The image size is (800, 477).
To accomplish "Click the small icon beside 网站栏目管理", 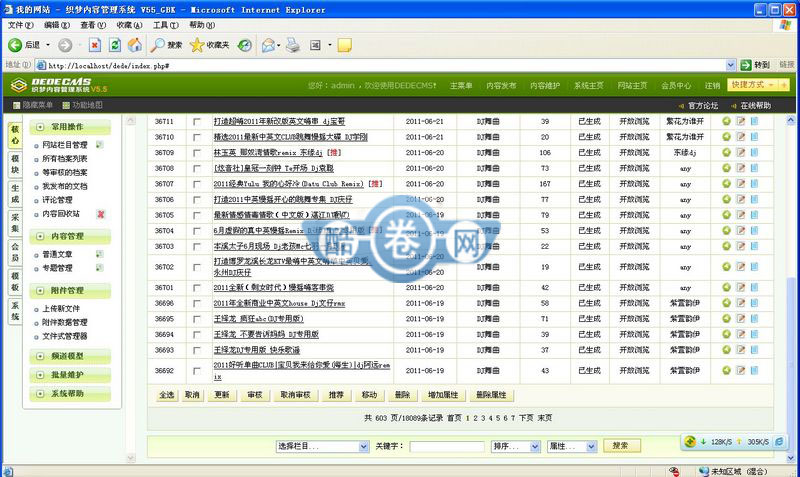I will [99, 145].
